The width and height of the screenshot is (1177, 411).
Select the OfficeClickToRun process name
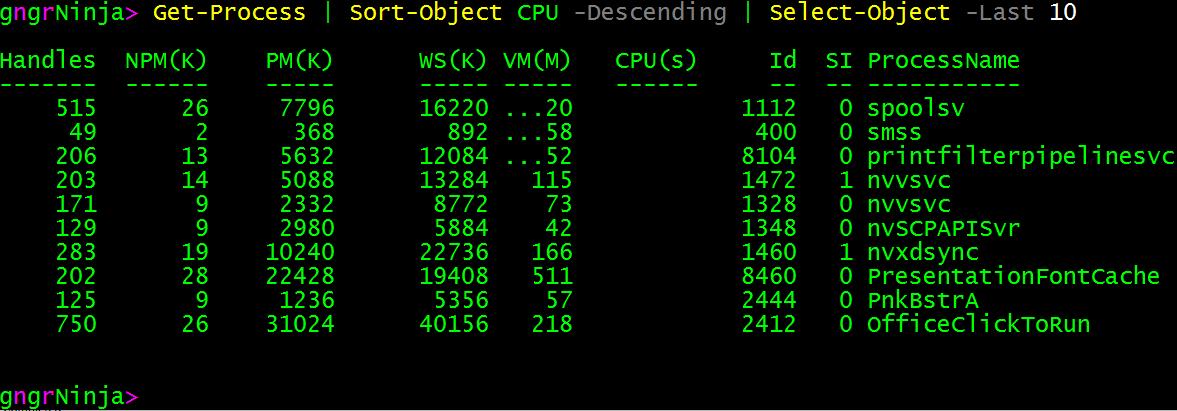[x=978, y=324]
